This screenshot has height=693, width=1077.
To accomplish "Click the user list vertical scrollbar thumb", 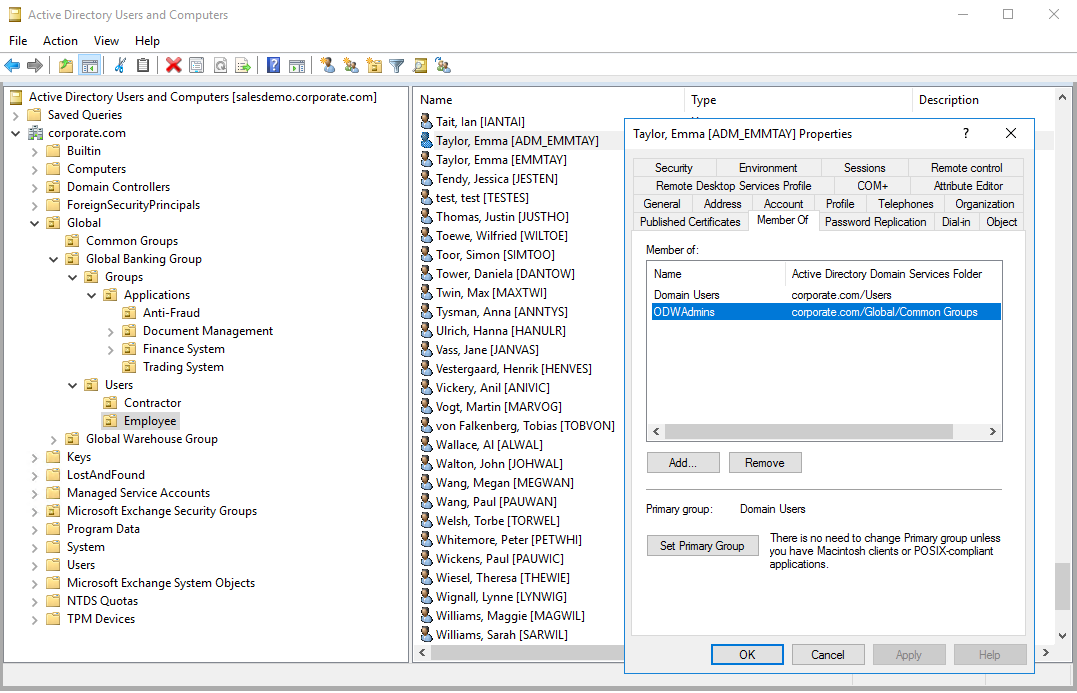I will [1063, 586].
